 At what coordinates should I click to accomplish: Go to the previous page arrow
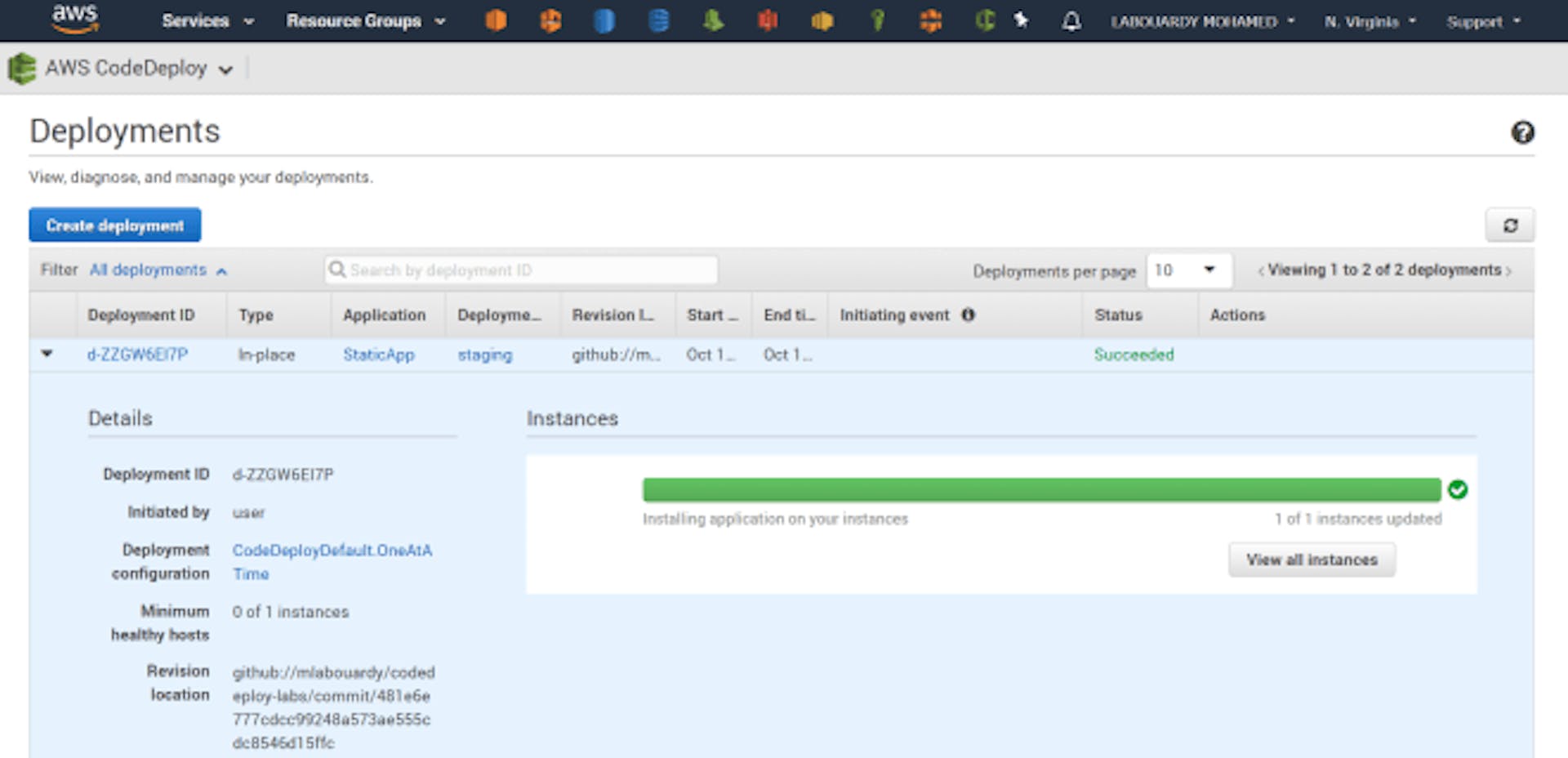pos(1260,271)
